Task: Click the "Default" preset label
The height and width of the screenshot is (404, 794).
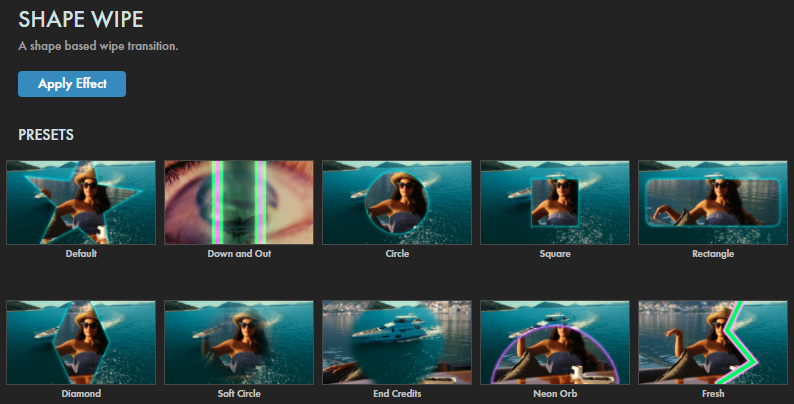Action: [x=81, y=254]
